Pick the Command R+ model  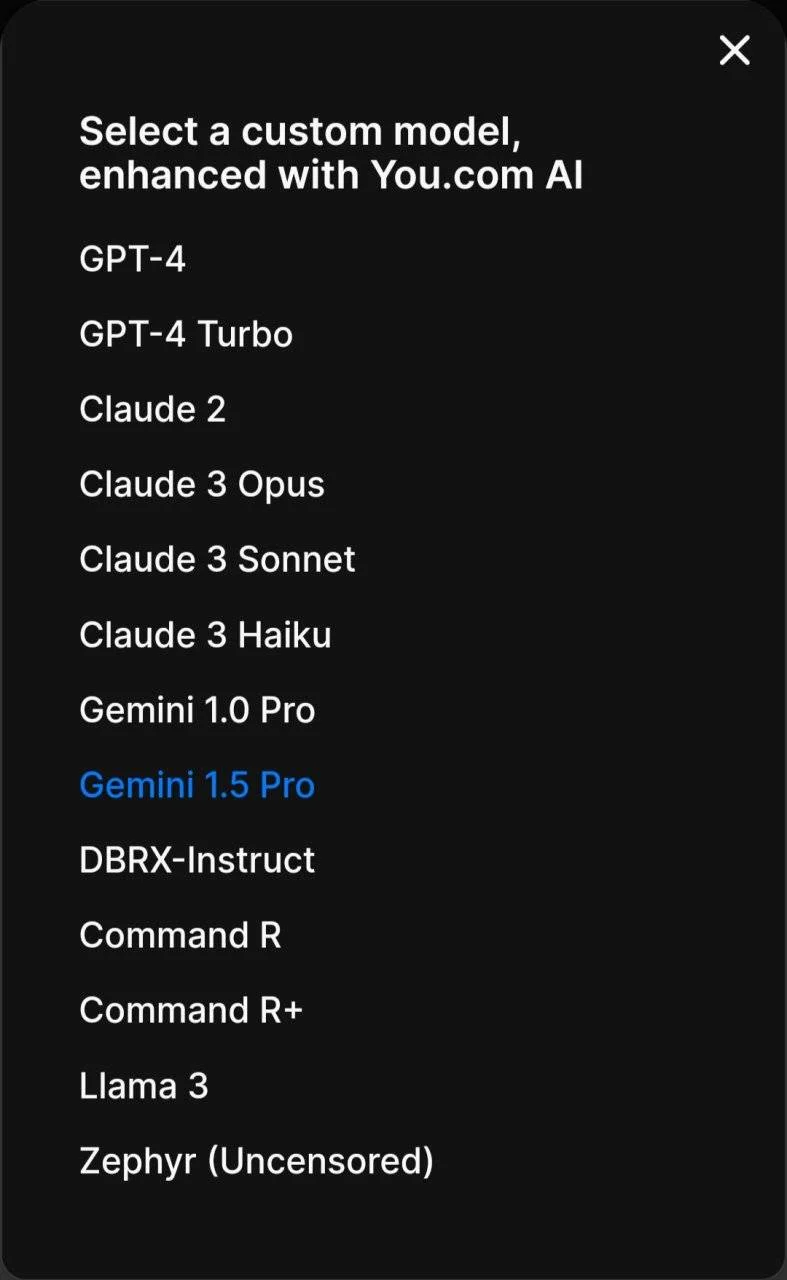point(191,1010)
